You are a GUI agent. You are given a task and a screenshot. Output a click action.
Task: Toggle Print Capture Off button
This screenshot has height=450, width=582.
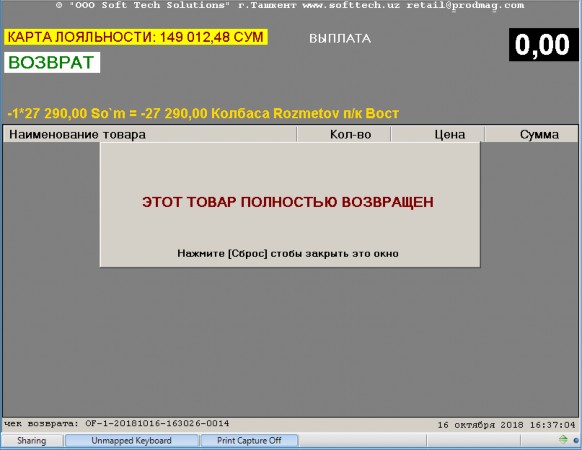249,441
